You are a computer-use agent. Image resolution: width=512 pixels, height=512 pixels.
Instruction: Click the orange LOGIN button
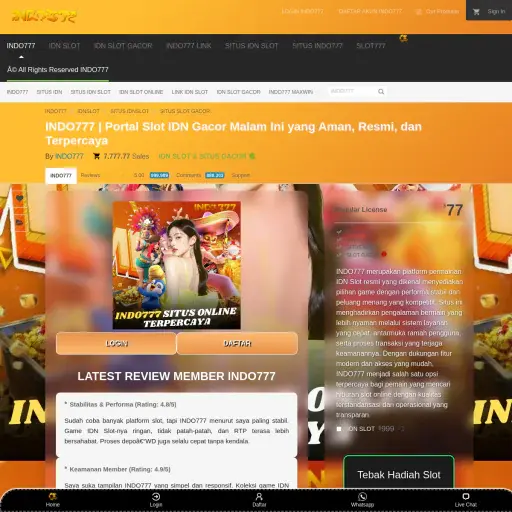pyautogui.click(x=116, y=343)
